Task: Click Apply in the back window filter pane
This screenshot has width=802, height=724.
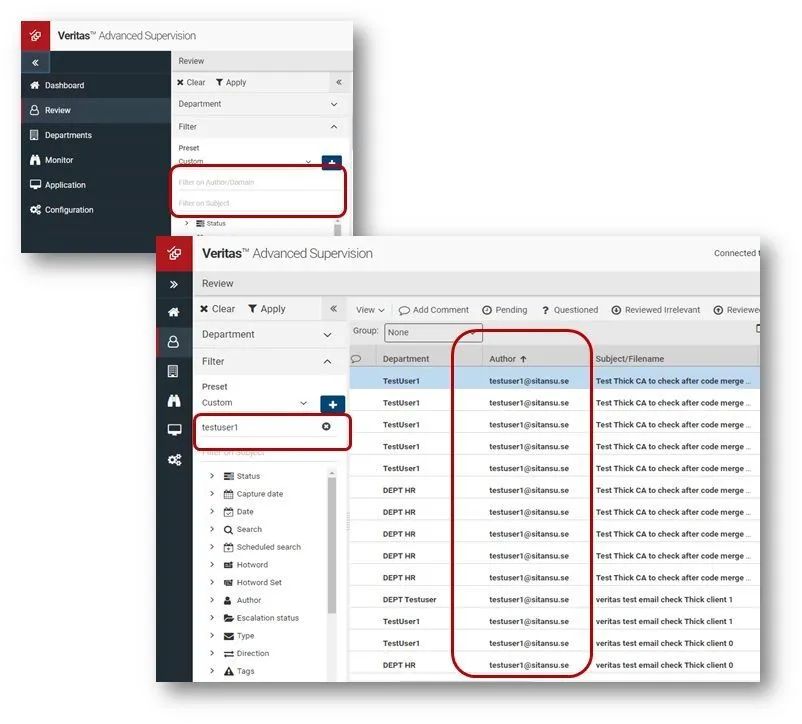Action: (231, 82)
